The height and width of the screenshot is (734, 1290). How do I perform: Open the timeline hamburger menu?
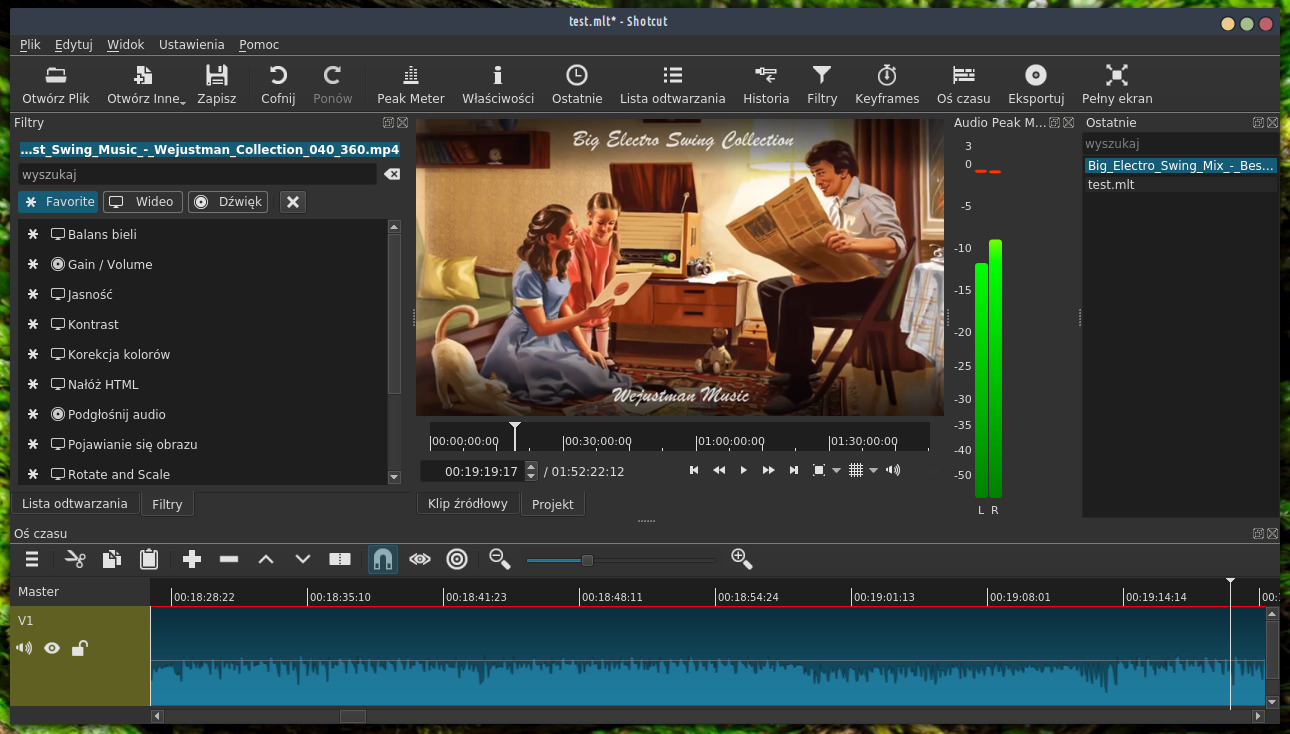click(x=32, y=560)
